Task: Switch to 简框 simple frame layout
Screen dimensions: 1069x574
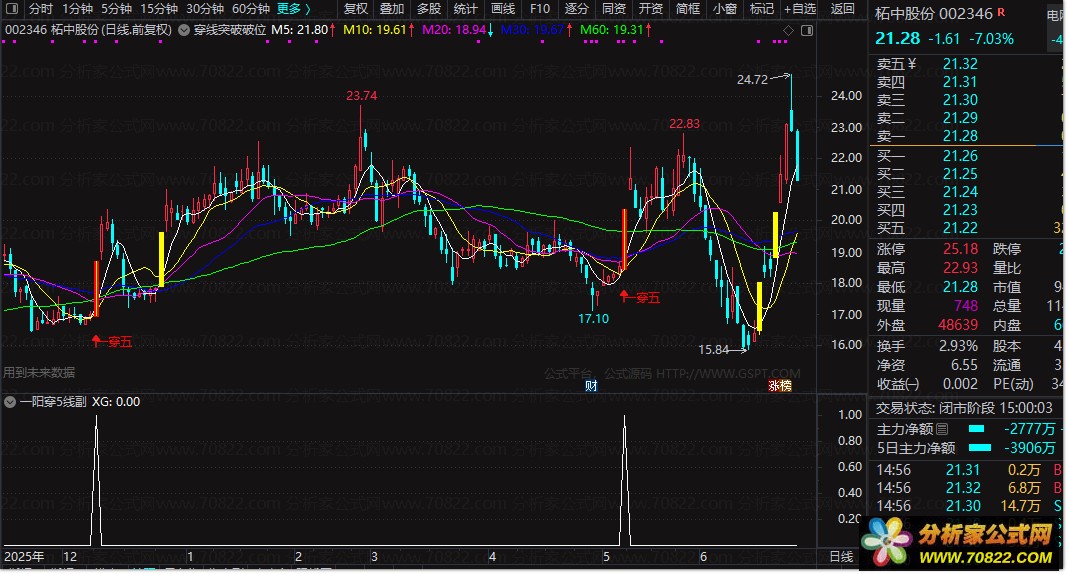Action: [x=688, y=9]
